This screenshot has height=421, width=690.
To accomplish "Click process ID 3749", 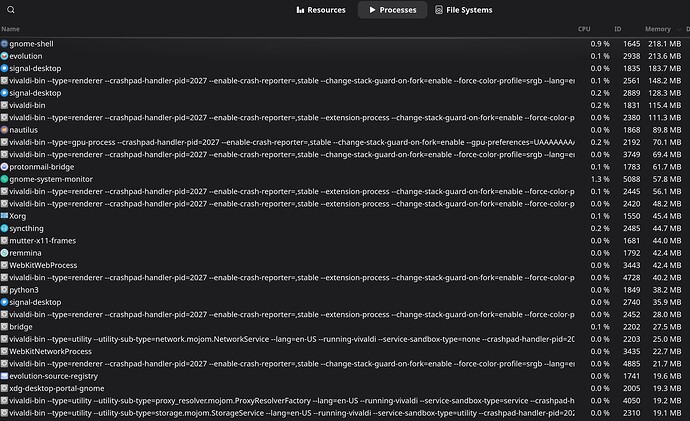I will coord(631,154).
